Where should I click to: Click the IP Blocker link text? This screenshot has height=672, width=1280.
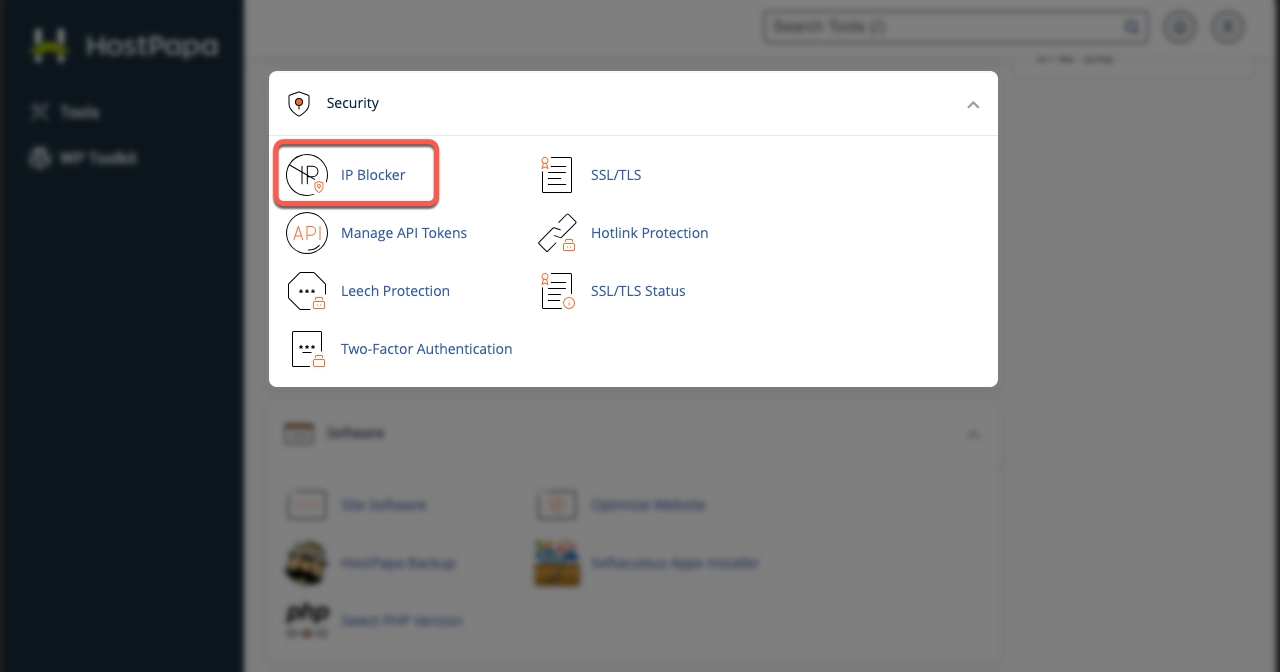pos(373,175)
